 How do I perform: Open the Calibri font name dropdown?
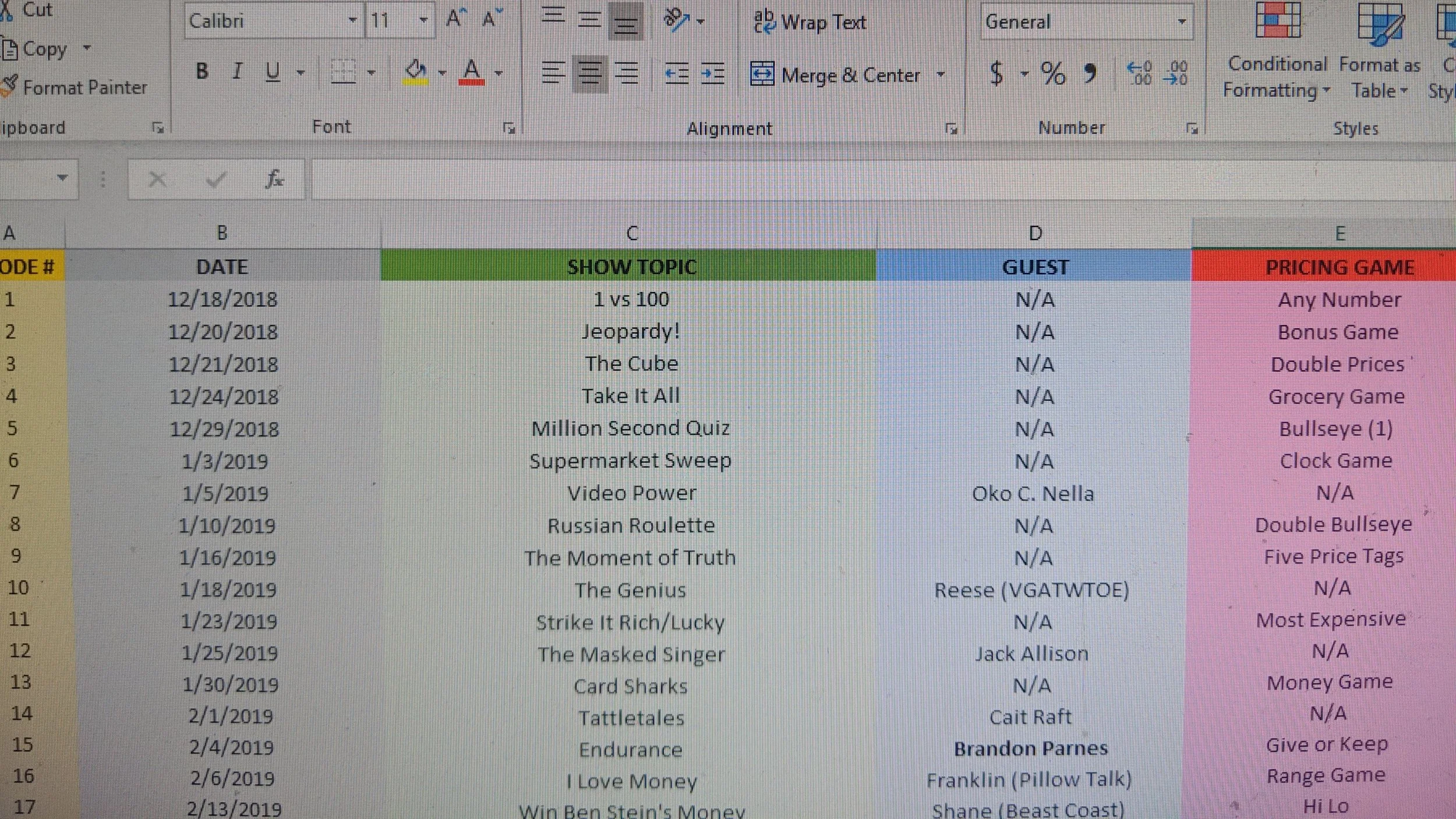352,21
